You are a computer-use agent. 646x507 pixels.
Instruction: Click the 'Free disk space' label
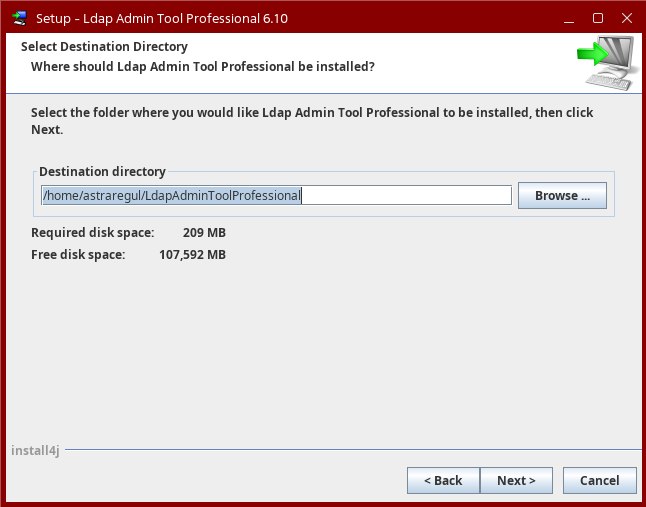[78, 255]
